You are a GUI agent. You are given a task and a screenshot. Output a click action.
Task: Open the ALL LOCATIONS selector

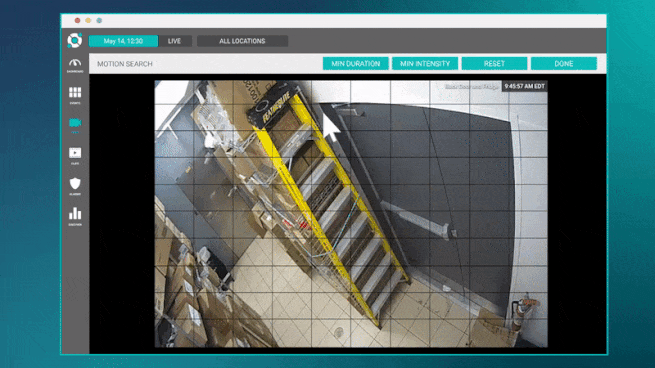click(x=242, y=41)
